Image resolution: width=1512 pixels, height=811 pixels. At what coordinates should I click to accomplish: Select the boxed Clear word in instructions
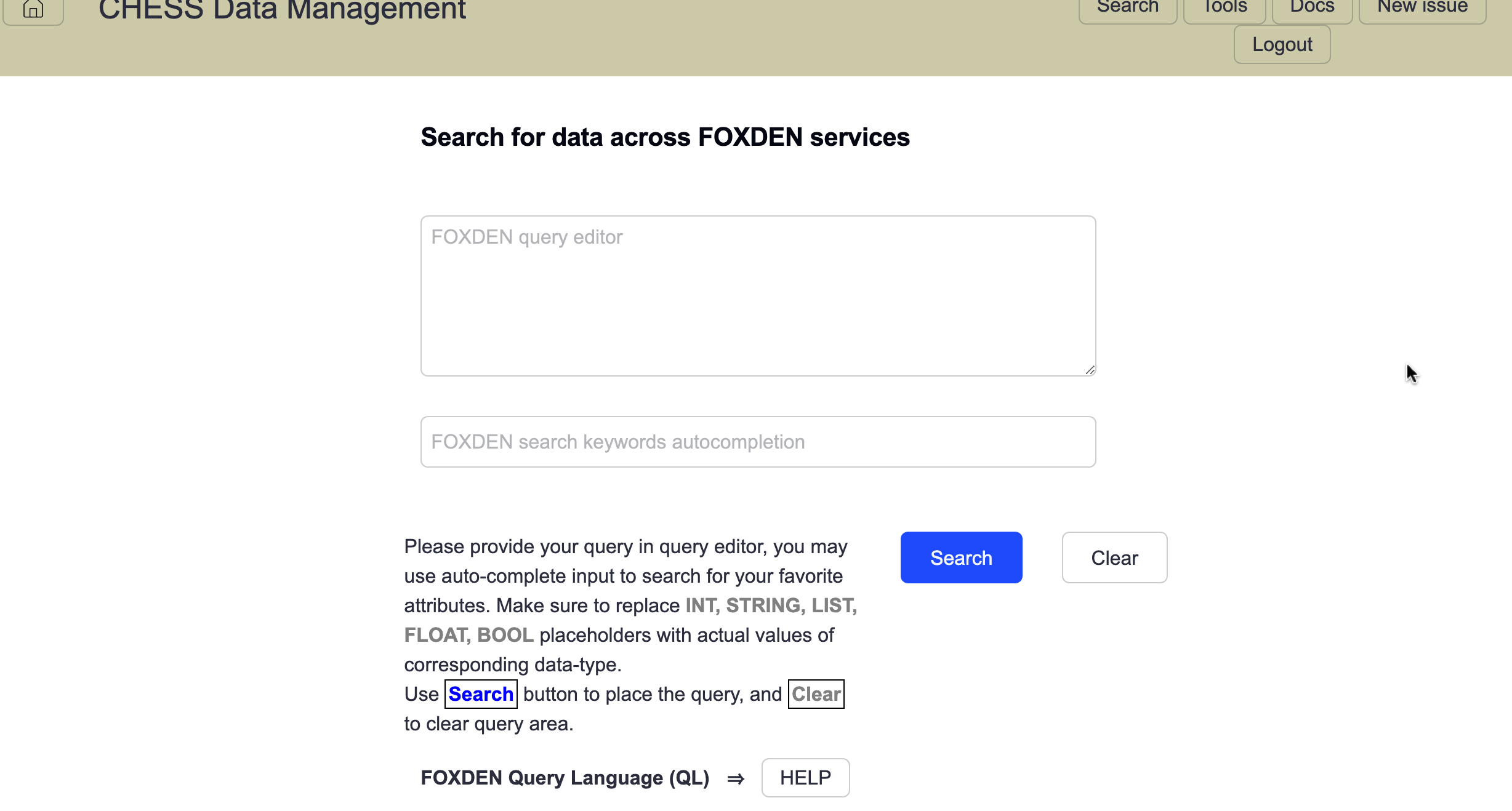(x=816, y=694)
